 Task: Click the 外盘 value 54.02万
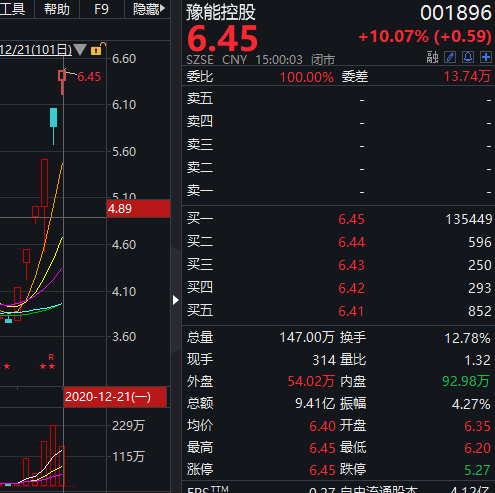point(311,381)
